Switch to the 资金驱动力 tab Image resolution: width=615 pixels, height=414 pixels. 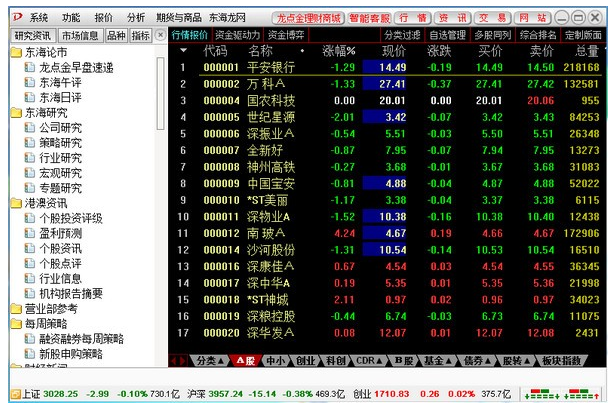coord(238,35)
